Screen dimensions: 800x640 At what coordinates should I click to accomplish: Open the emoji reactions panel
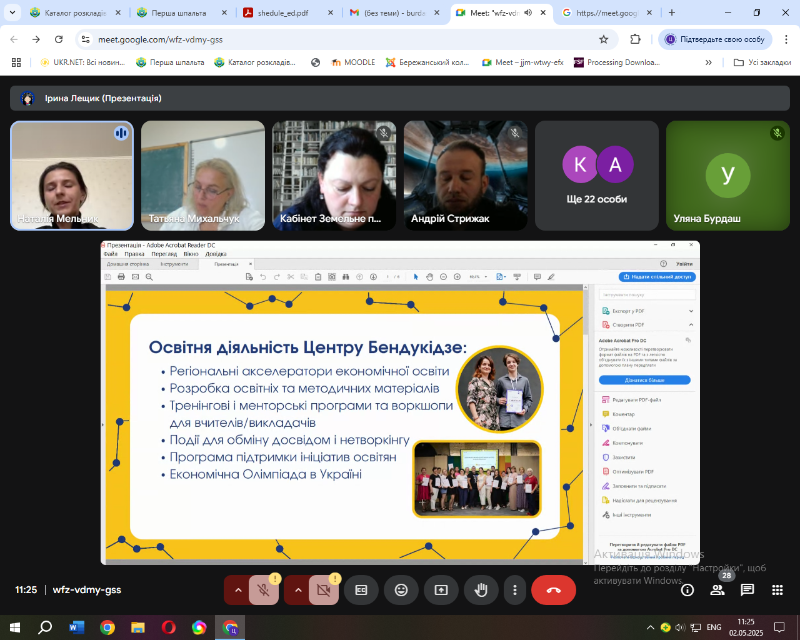tap(401, 590)
